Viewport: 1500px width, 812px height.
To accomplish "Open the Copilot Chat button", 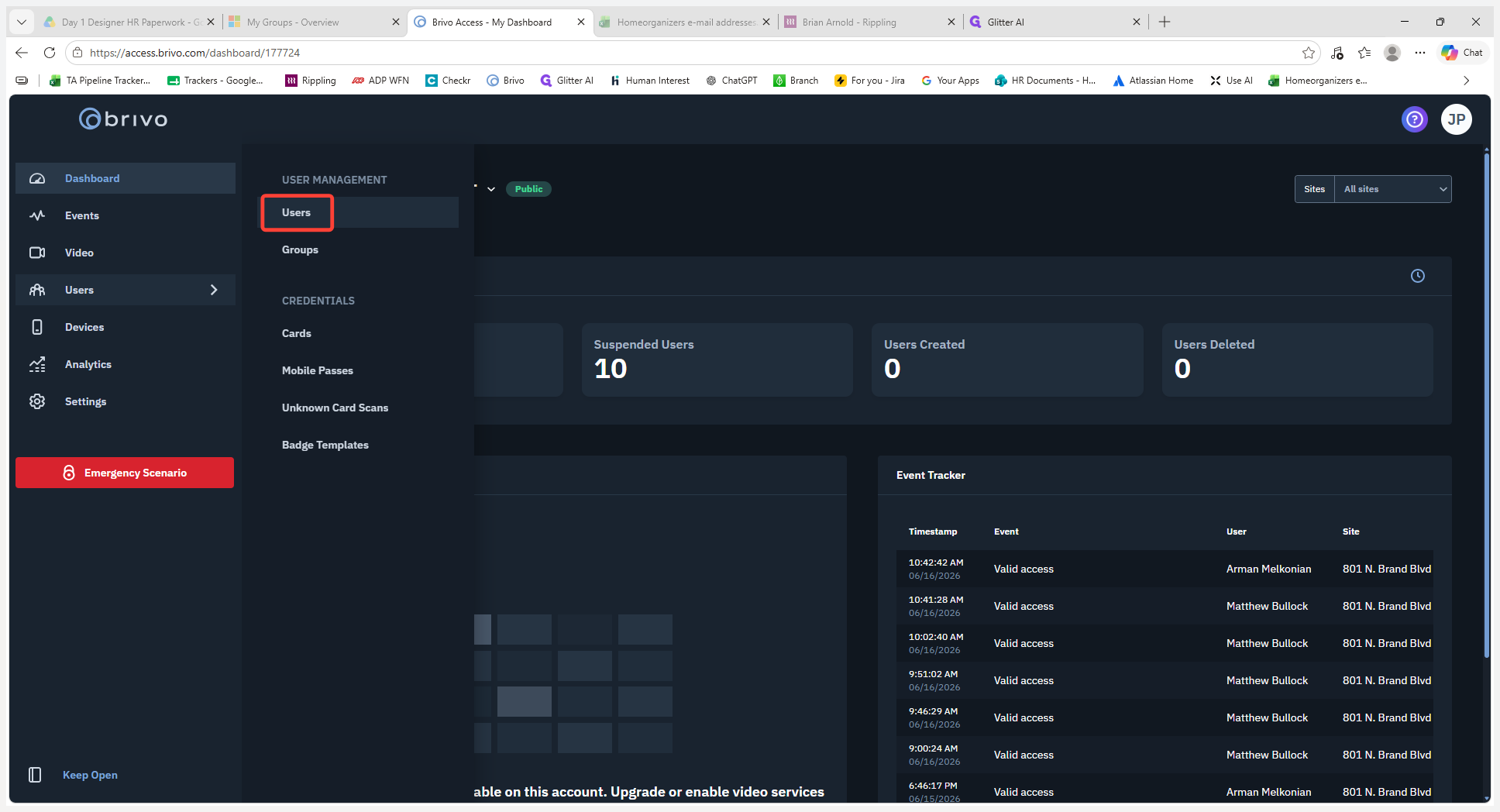I will pos(1462,53).
